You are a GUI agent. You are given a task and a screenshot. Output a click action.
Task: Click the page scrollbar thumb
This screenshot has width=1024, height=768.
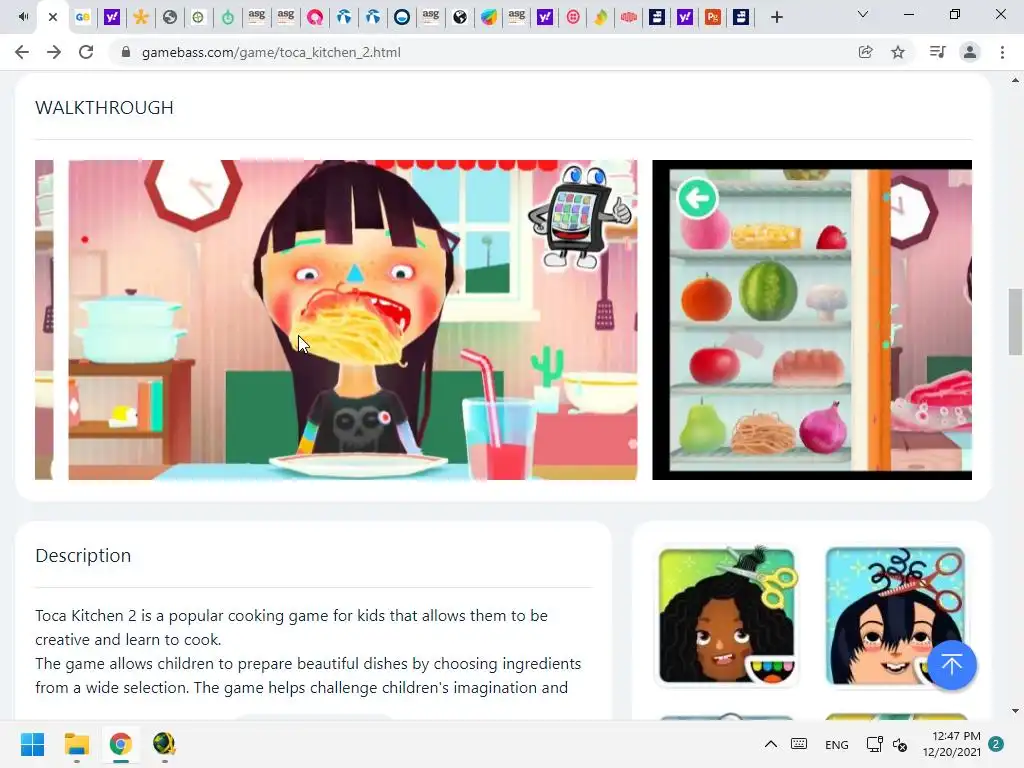1015,321
